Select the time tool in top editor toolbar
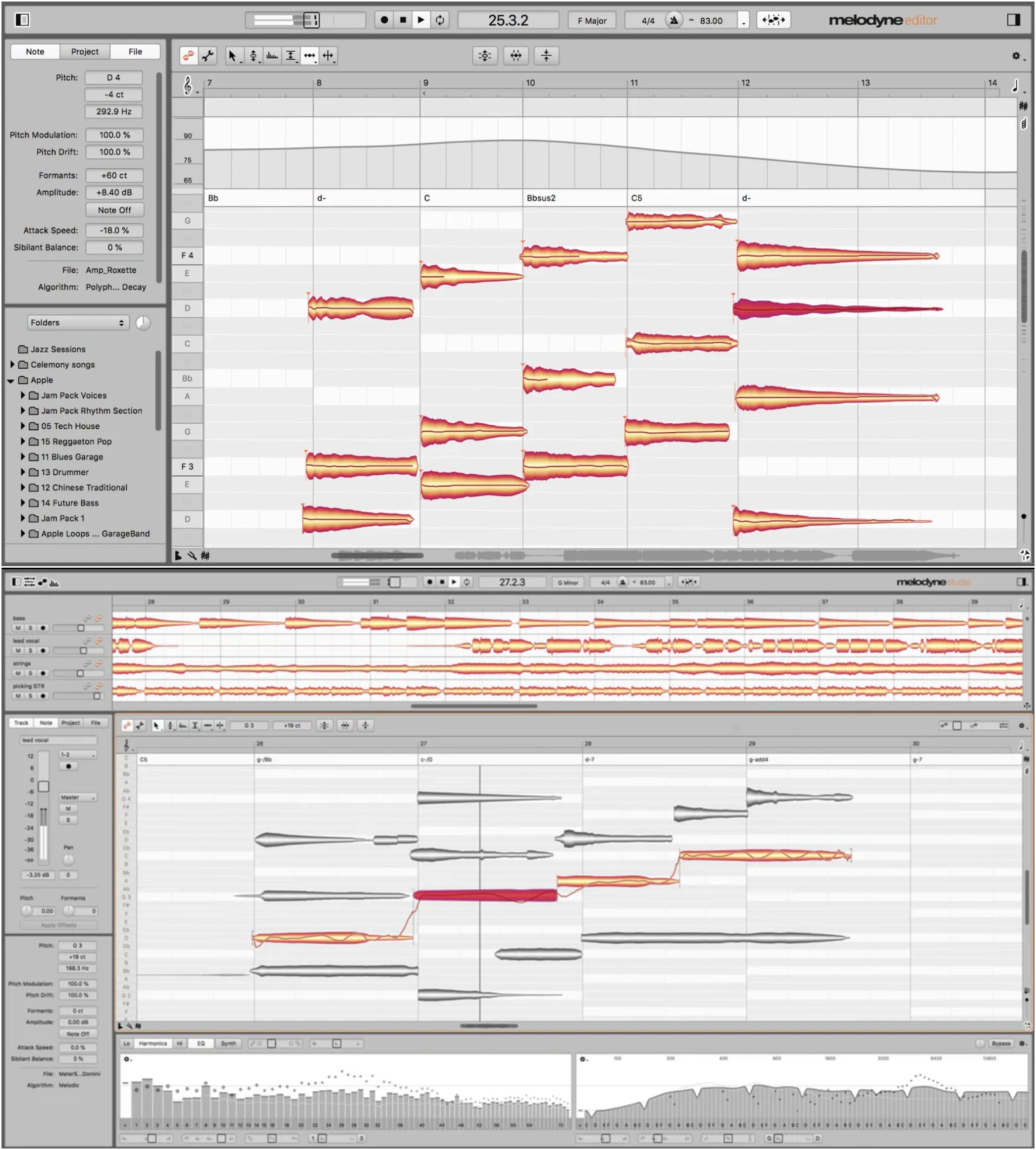 309,55
